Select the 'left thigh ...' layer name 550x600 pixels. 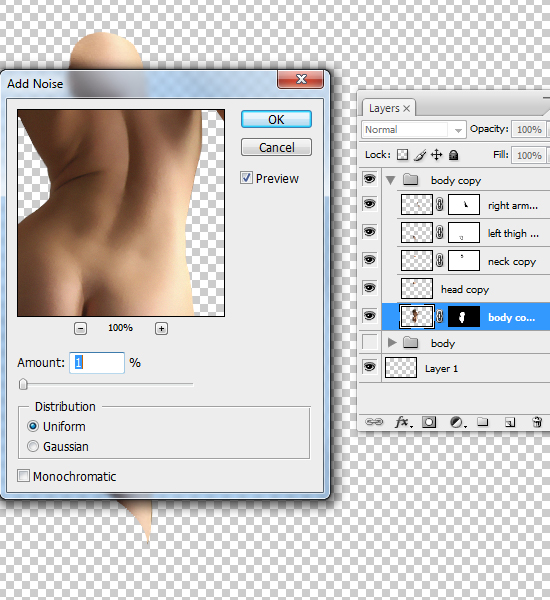(513, 233)
